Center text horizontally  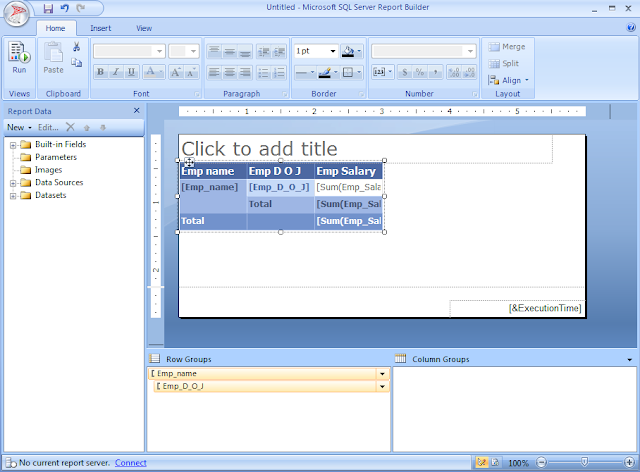click(x=229, y=73)
